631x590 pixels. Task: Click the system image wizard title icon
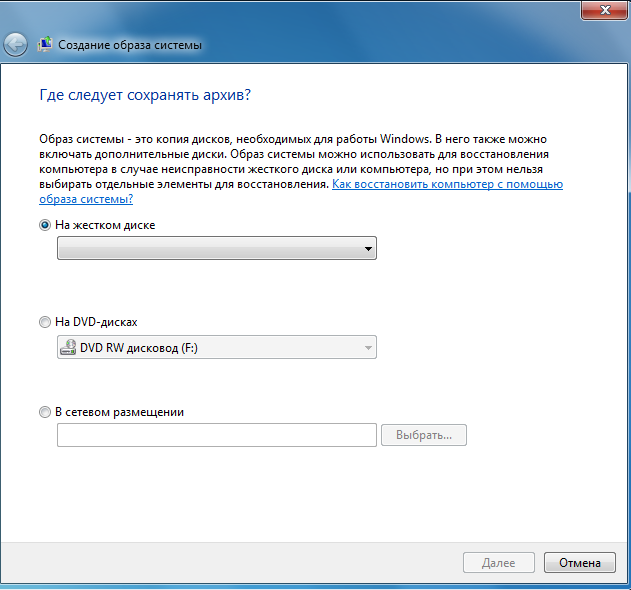(46, 45)
